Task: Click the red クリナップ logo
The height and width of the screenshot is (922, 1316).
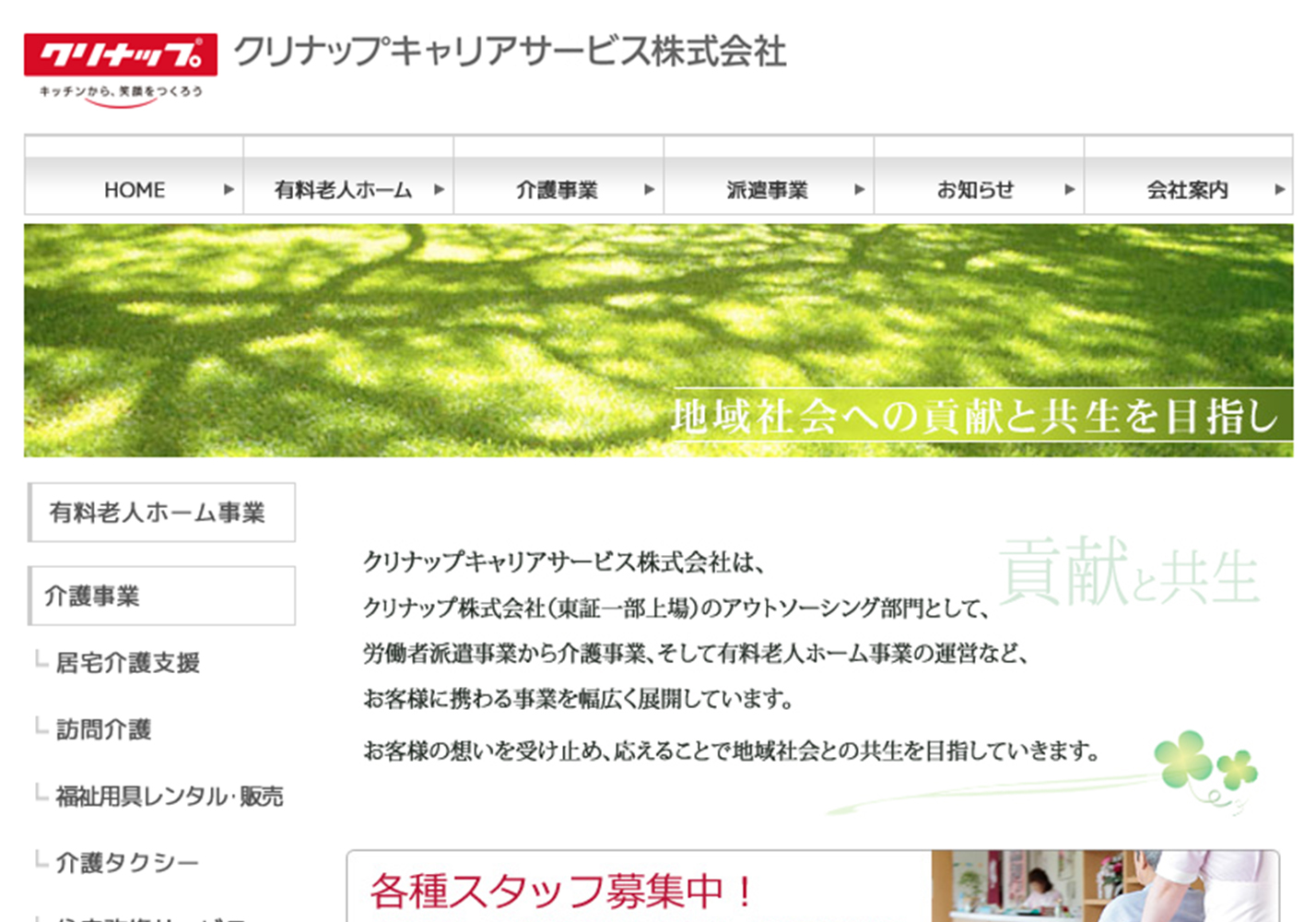Action: [x=121, y=54]
